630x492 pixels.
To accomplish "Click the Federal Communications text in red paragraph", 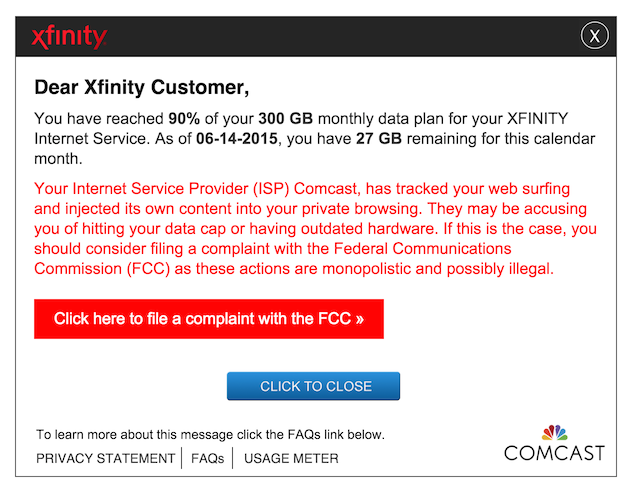I will tap(422, 249).
